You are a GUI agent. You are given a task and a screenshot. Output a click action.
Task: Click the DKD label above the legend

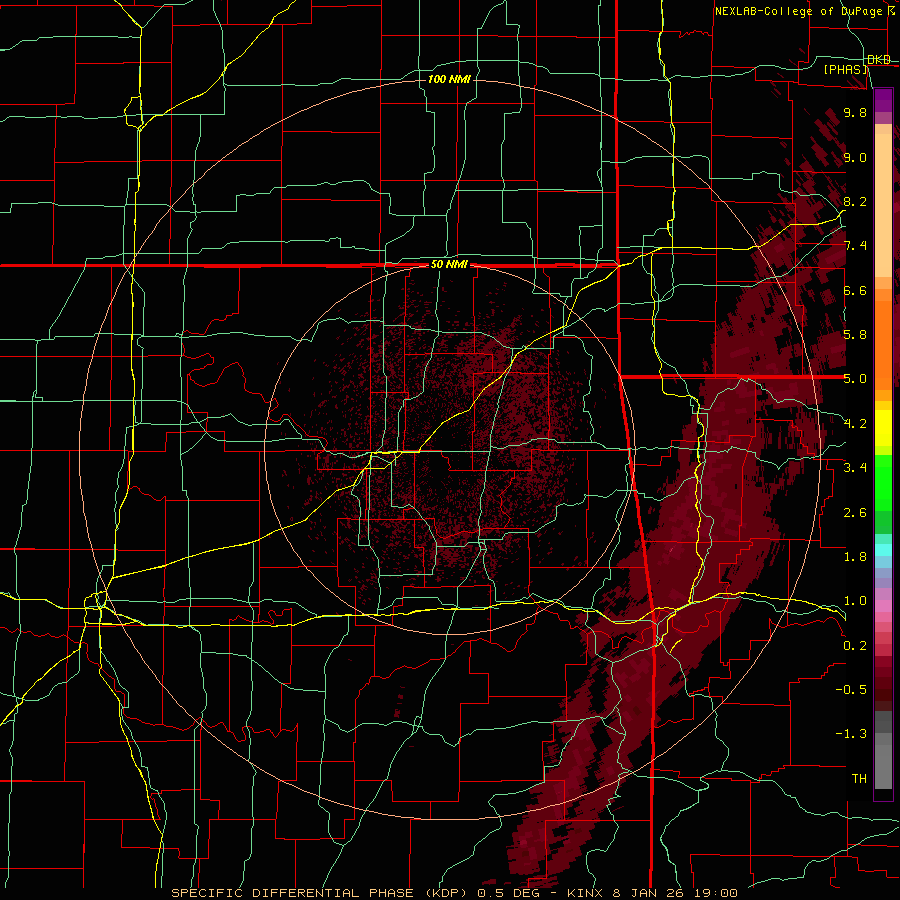click(x=879, y=60)
